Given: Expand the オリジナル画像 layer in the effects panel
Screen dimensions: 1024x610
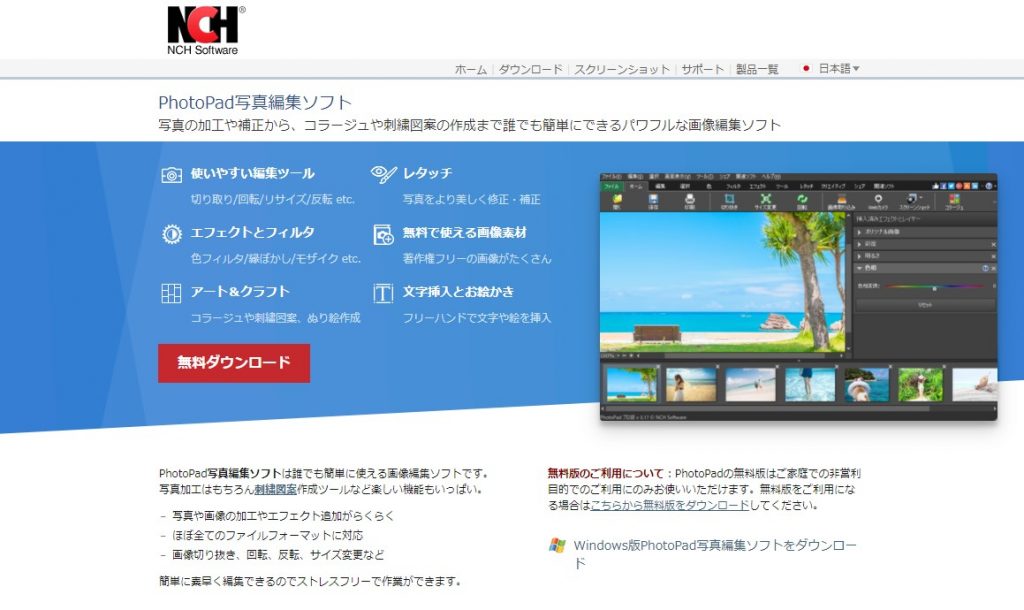Looking at the screenshot, I should 859,233.
